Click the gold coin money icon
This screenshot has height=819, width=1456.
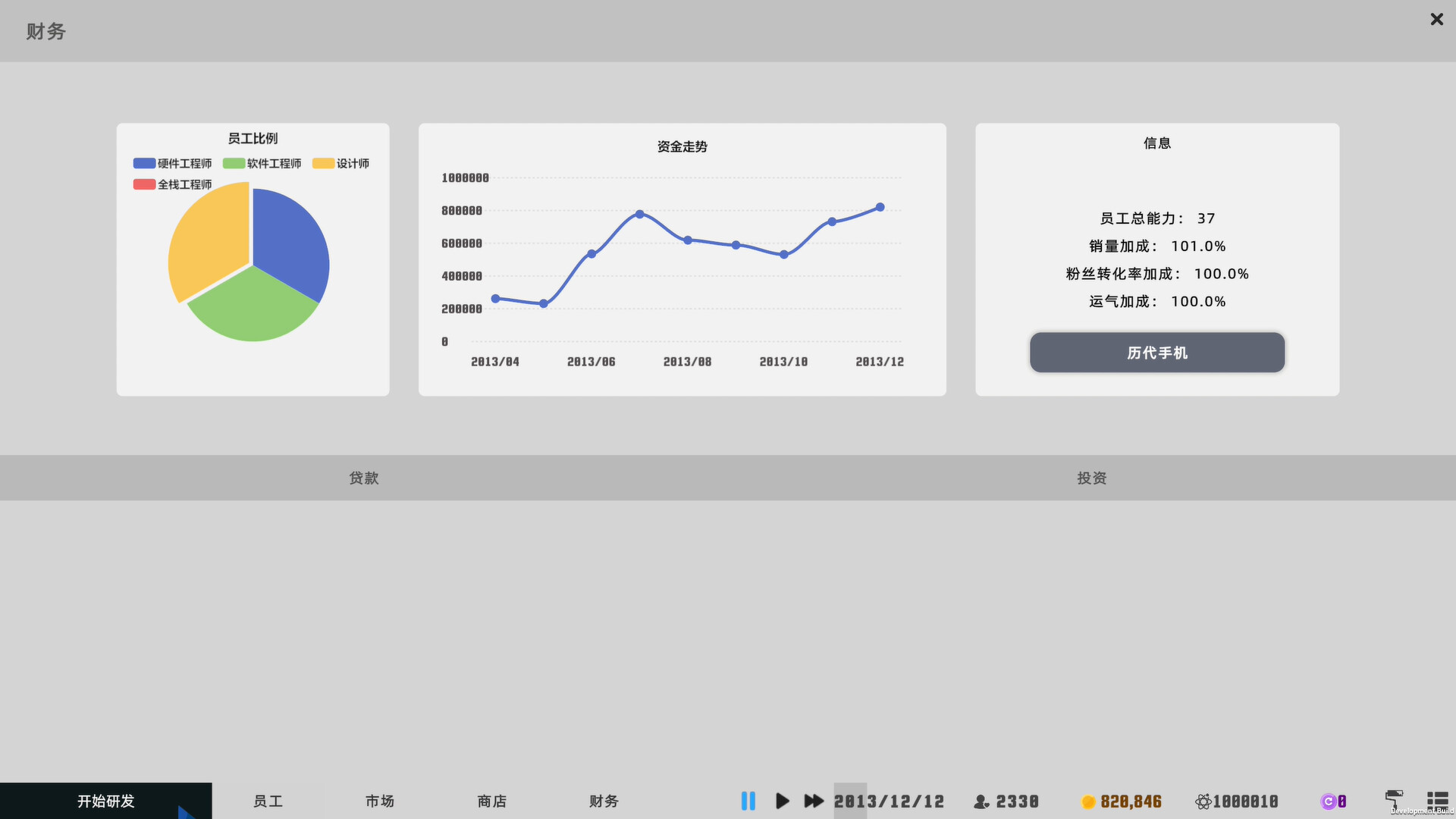[1088, 802]
